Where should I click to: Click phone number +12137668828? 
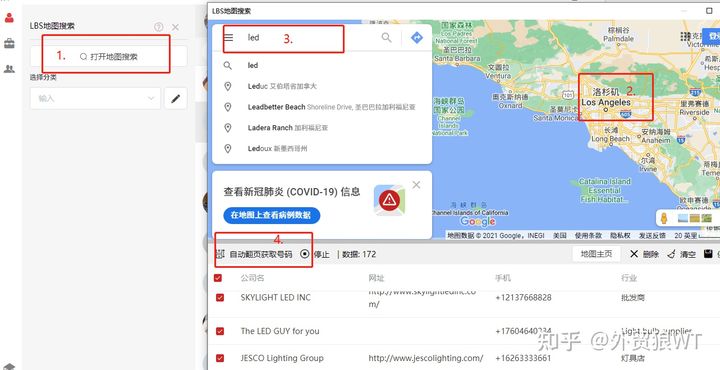(523, 297)
